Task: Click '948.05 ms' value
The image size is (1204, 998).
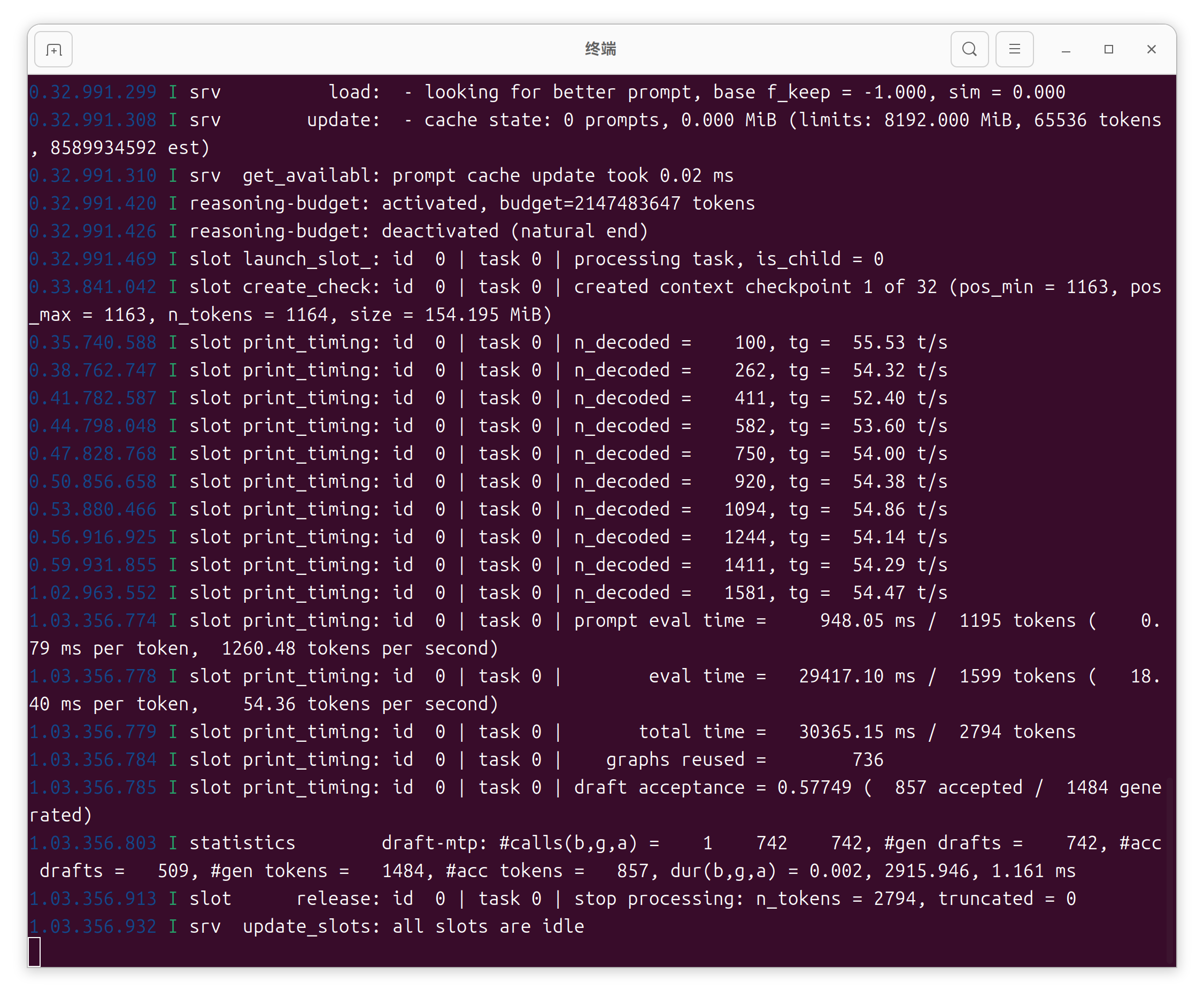Action: point(868,621)
